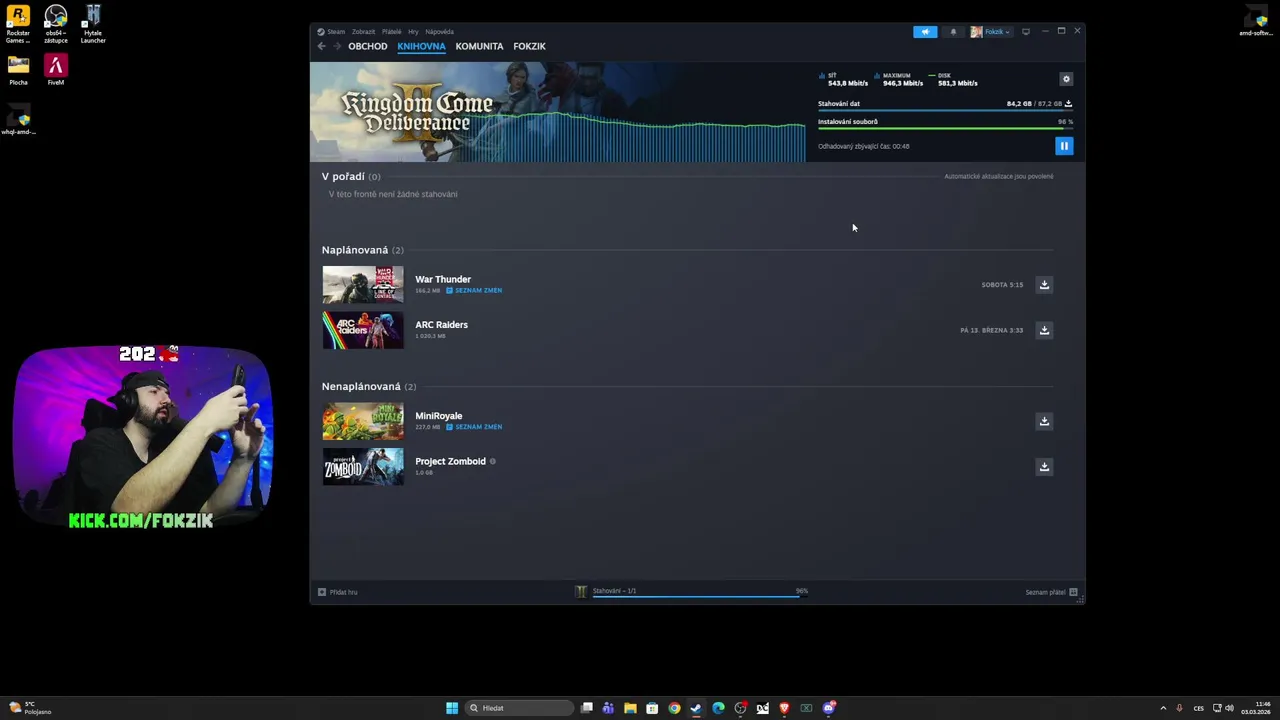Open Hytale Launcher desktop icon
The image size is (1280, 720).
click(93, 25)
